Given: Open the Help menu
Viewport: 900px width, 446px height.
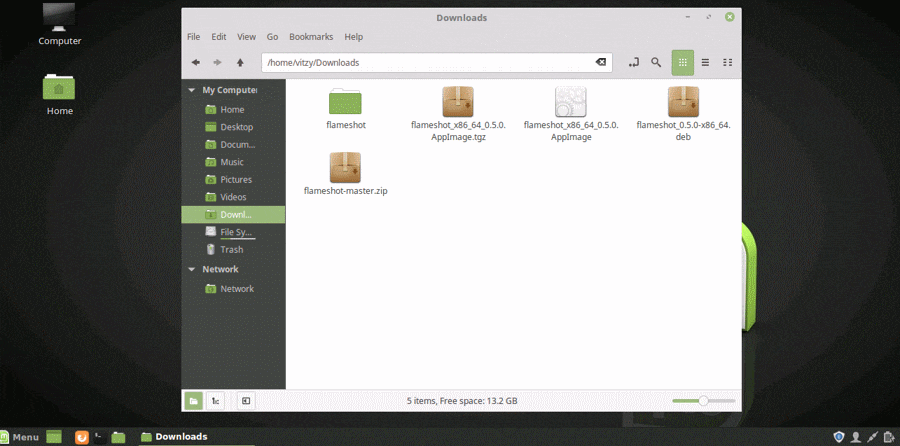Looking at the screenshot, I should click(x=354, y=37).
